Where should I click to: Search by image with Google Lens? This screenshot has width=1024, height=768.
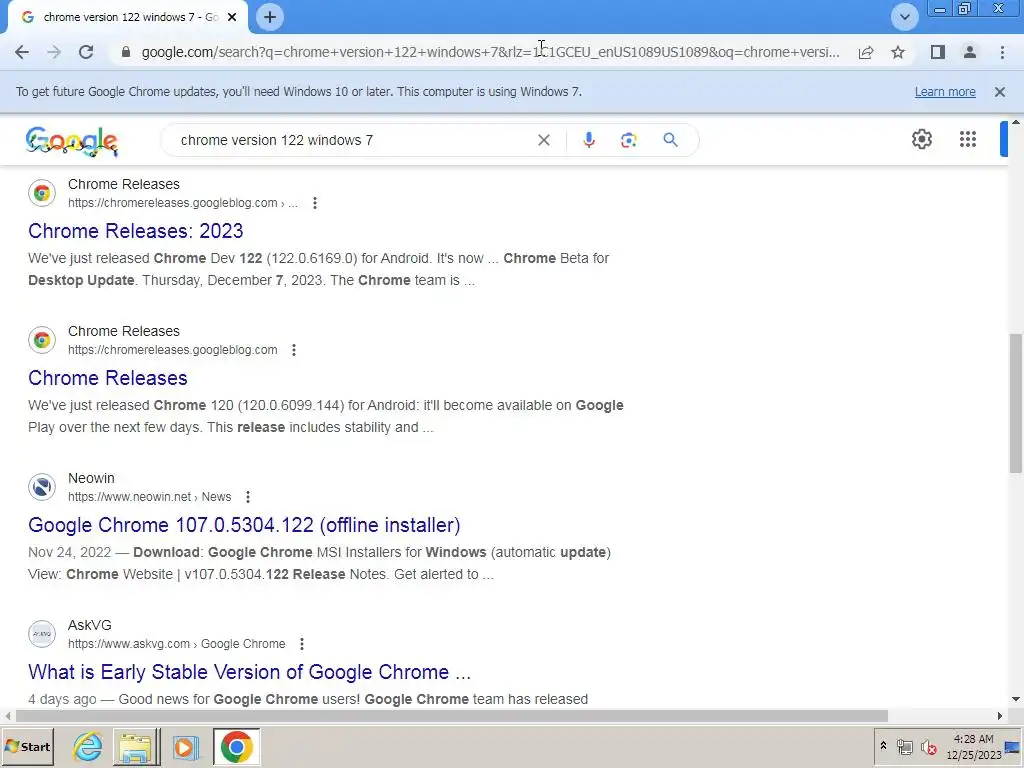click(x=628, y=140)
